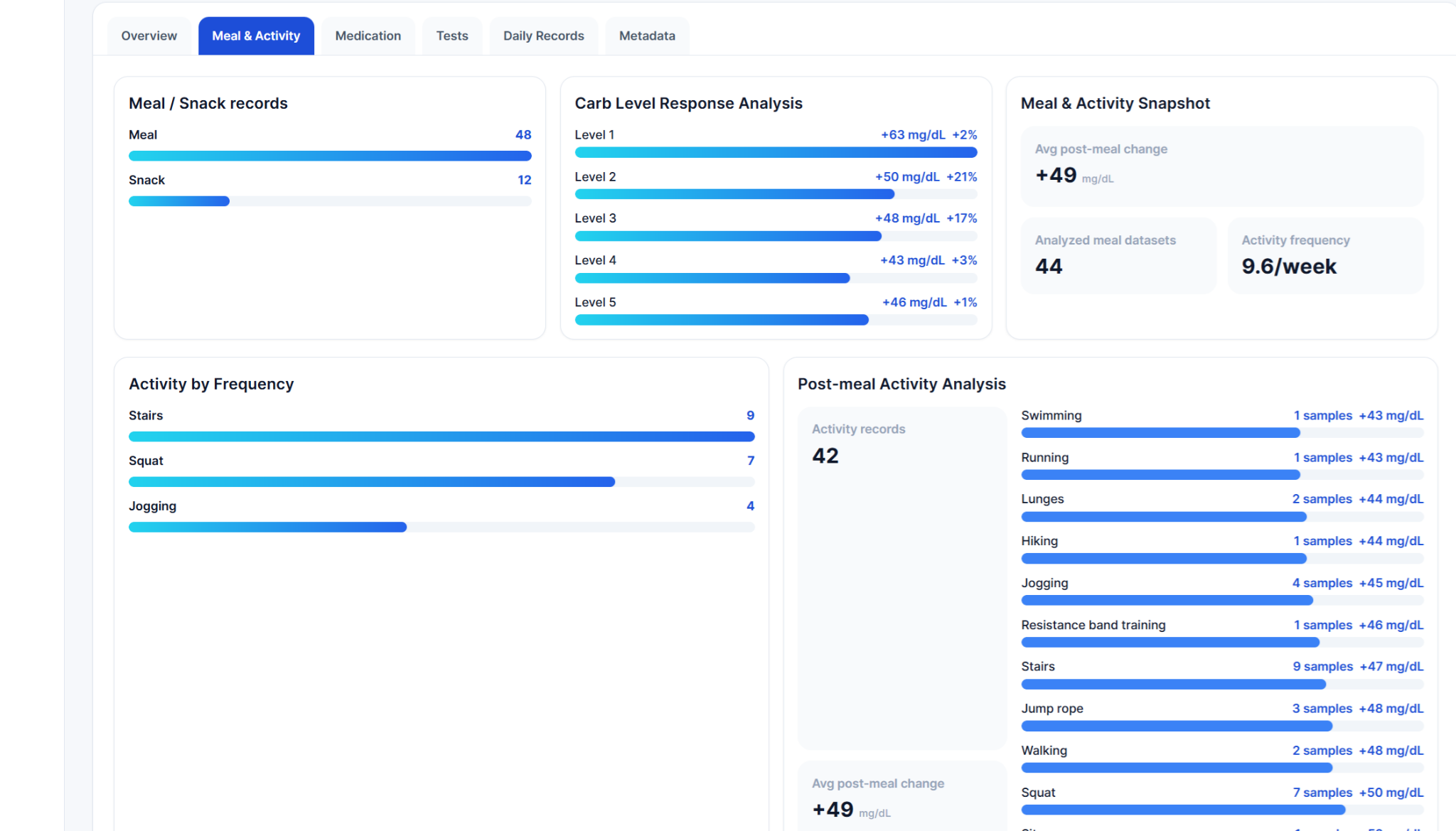1456x831 pixels.
Task: Click the Level 1 +63 mg/dL value
Action: tap(913, 134)
